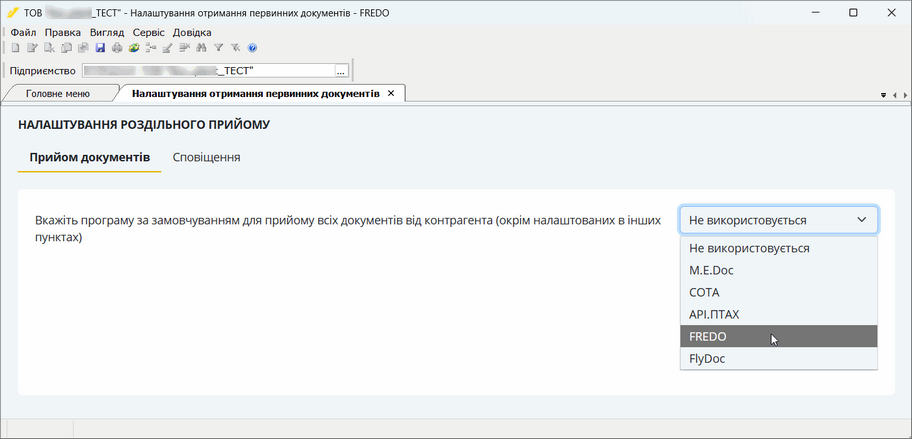Viewport: 912px width, 439px height.
Task: Click the tab strip left arrow
Action: tap(895, 95)
